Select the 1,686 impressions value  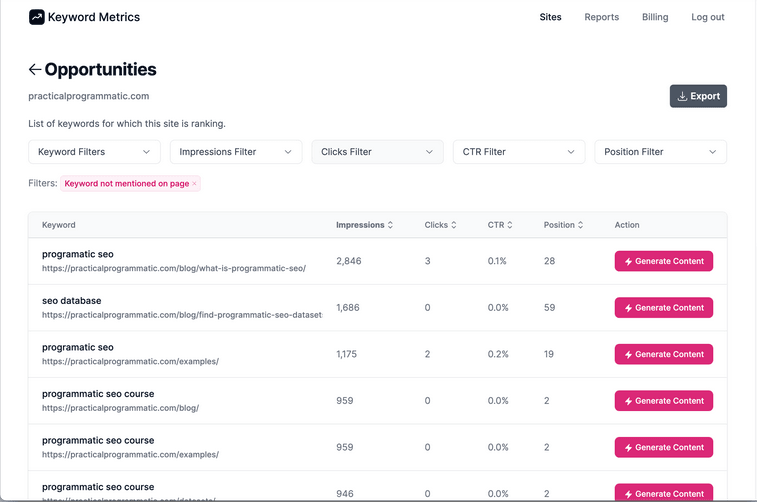pos(348,307)
